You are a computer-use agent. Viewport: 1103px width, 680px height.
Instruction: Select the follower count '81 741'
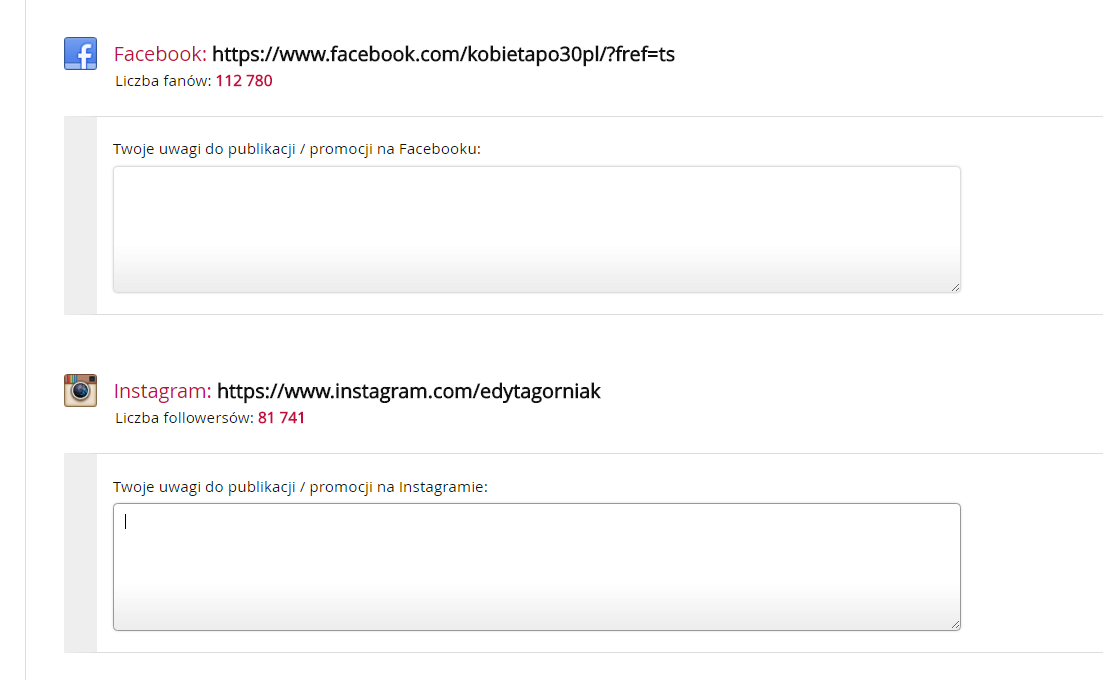pyautogui.click(x=281, y=418)
